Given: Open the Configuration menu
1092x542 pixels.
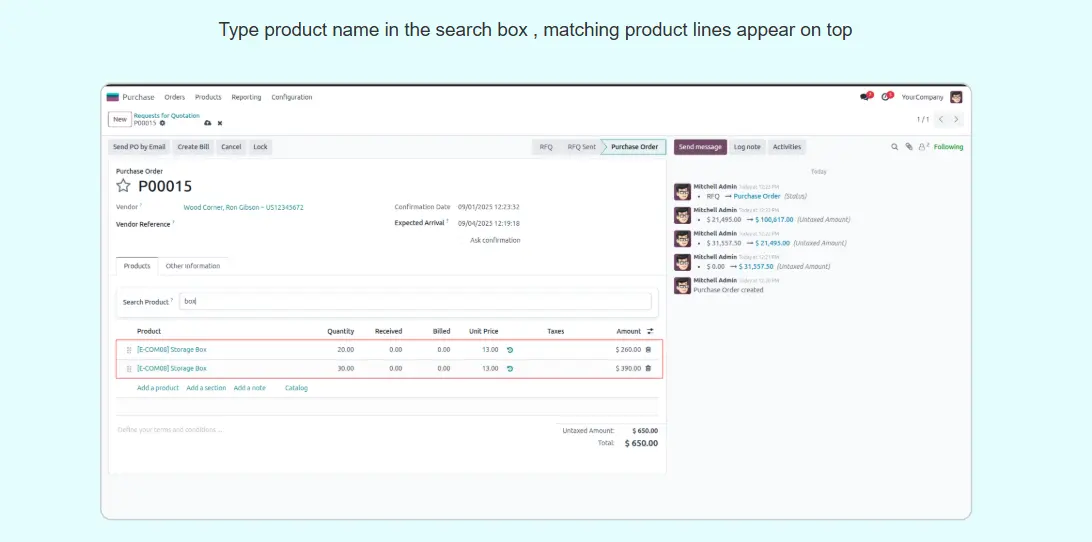Looking at the screenshot, I should click(x=291, y=97).
